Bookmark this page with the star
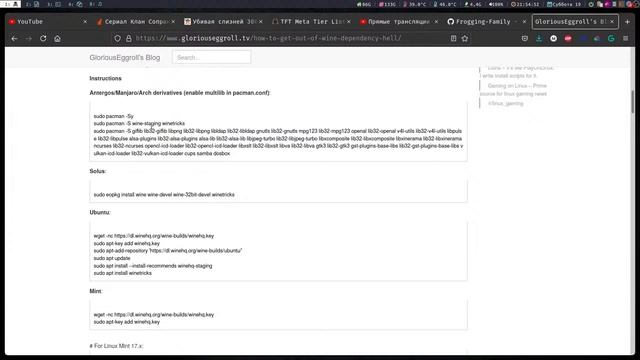This screenshot has height=360, width=640. point(464,38)
